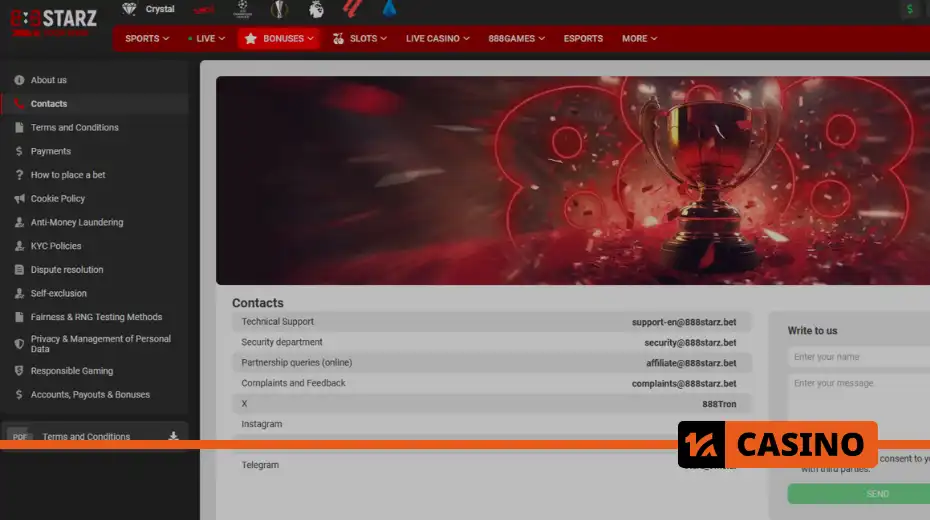Click the Privacy shield icon in sidebar
This screenshot has width=930, height=520.
click(19, 344)
